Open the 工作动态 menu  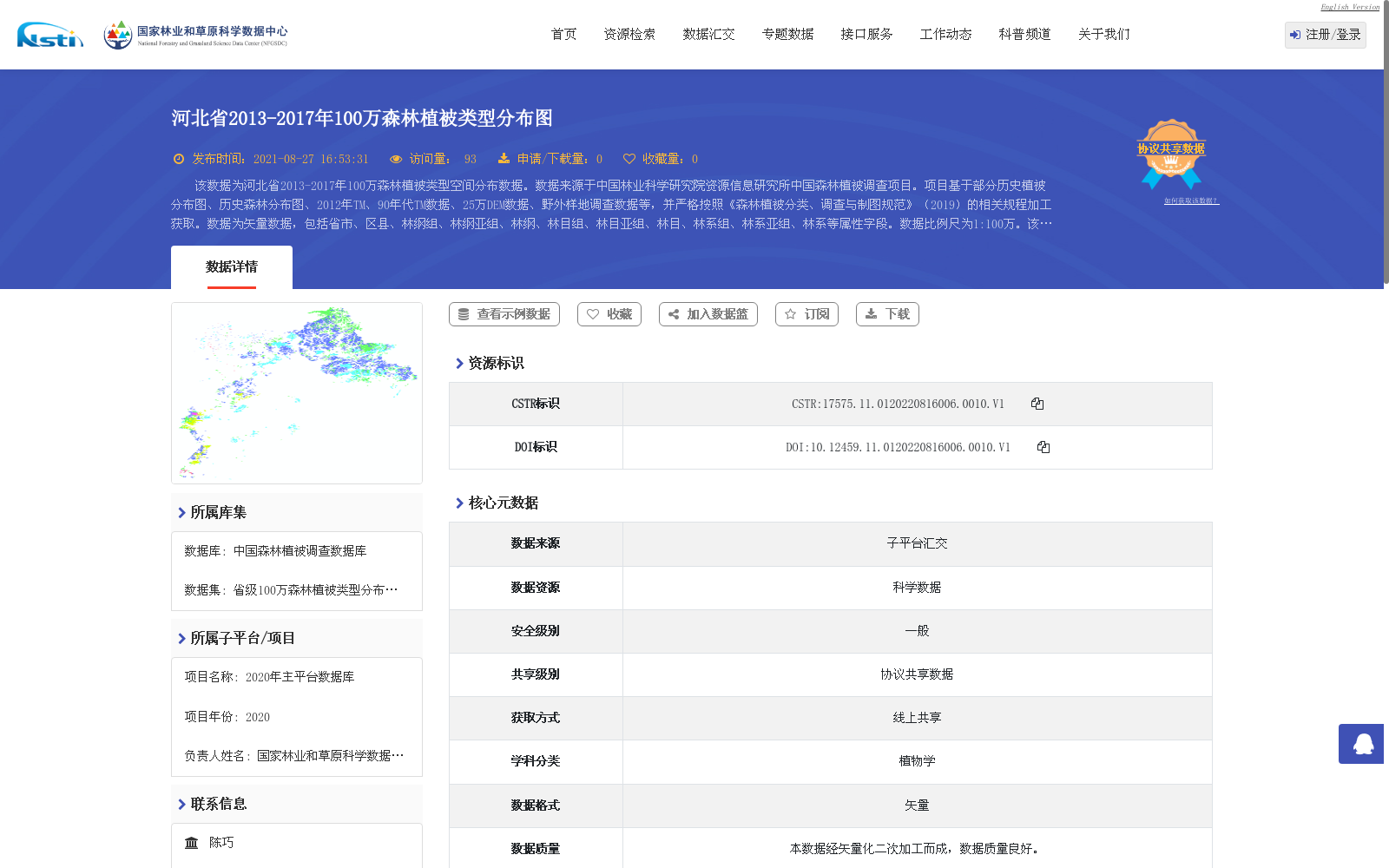tap(946, 35)
